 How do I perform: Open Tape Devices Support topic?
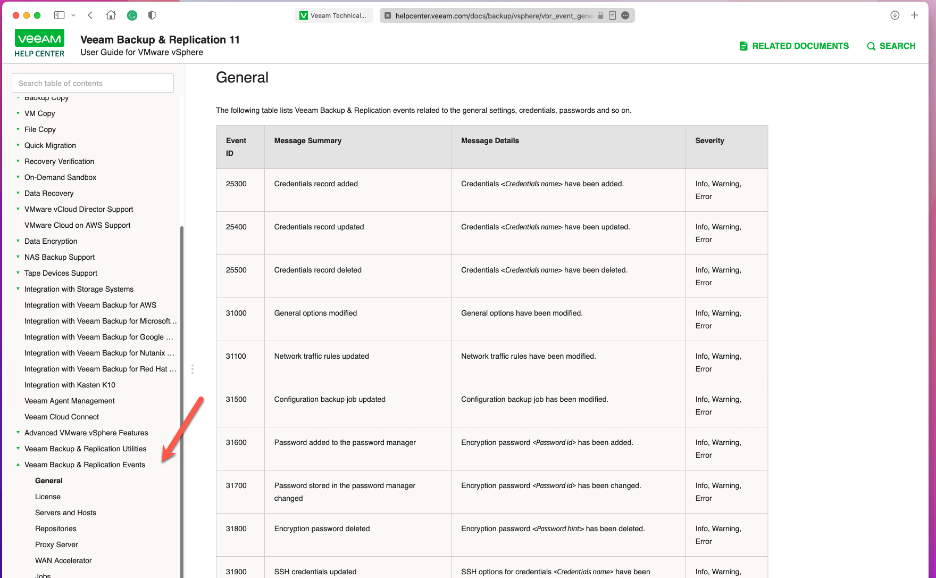61,273
